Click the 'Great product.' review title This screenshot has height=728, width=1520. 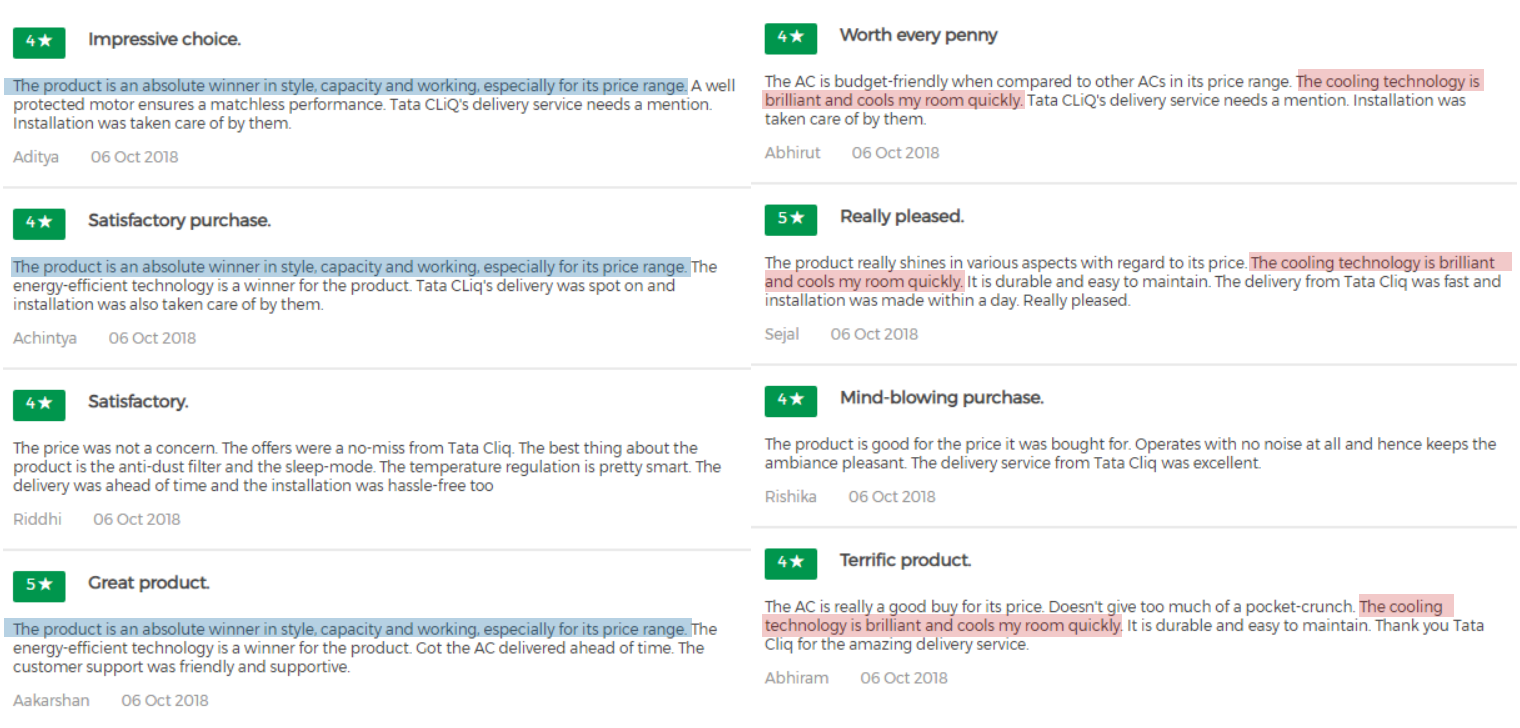point(149,583)
